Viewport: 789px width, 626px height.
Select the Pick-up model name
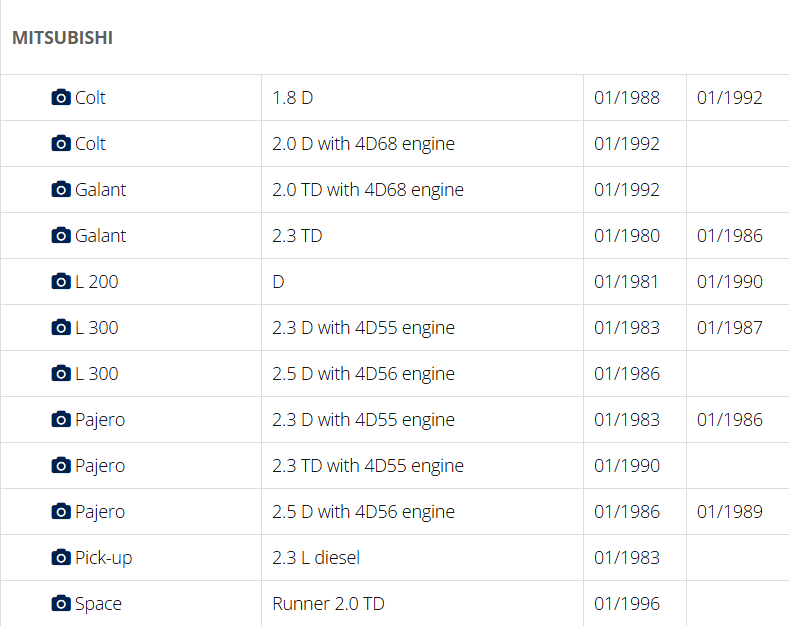[103, 558]
